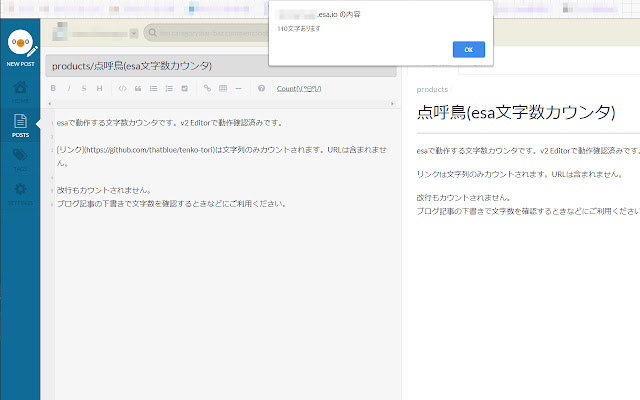Click the post title field
Image resolution: width=640 pixels, height=400 pixels.
[220, 66]
